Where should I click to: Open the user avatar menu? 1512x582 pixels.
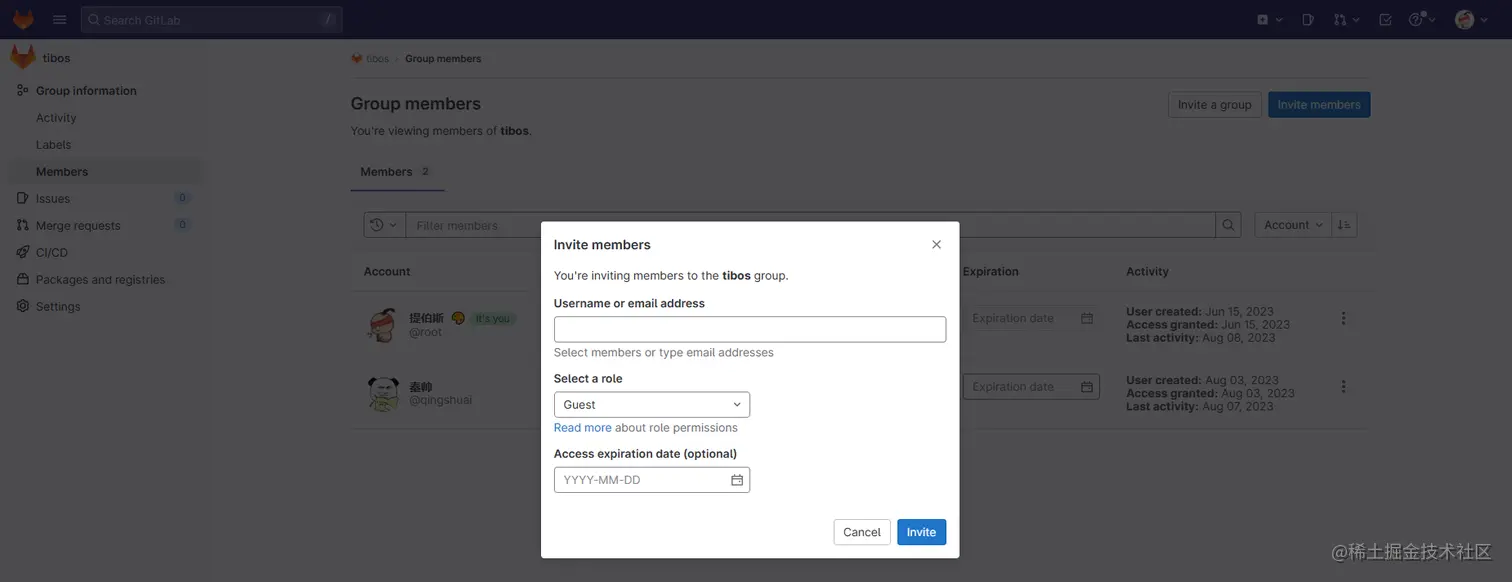[1470, 19]
